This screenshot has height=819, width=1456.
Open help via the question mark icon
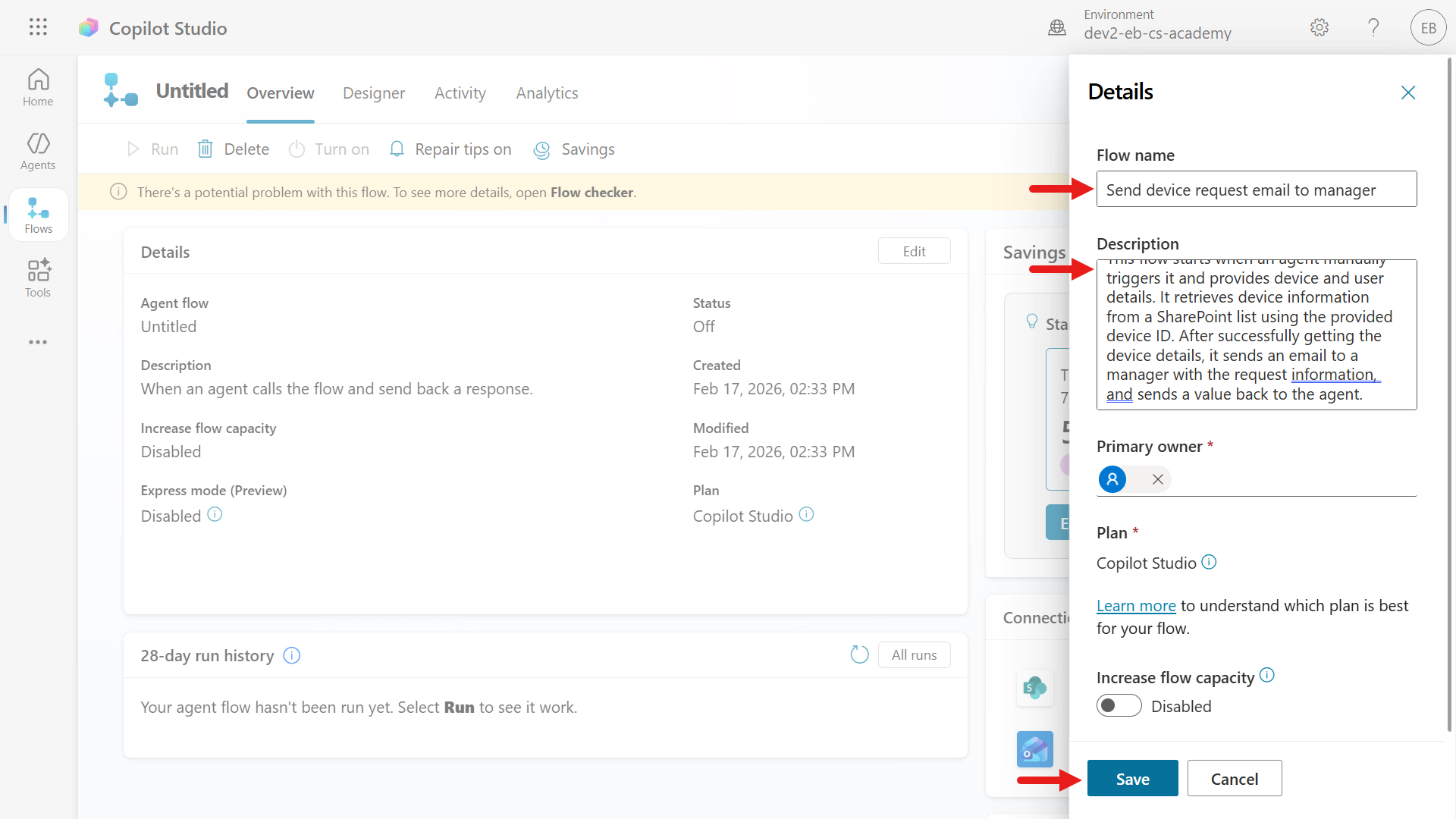click(1373, 27)
